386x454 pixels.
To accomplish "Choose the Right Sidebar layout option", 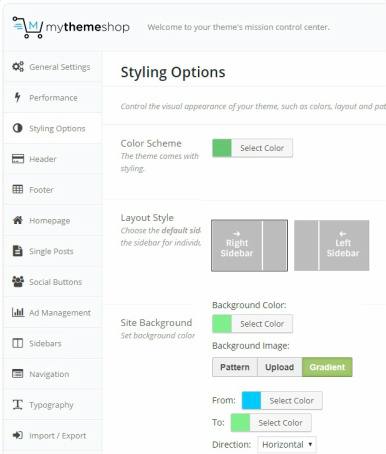I will click(249, 245).
